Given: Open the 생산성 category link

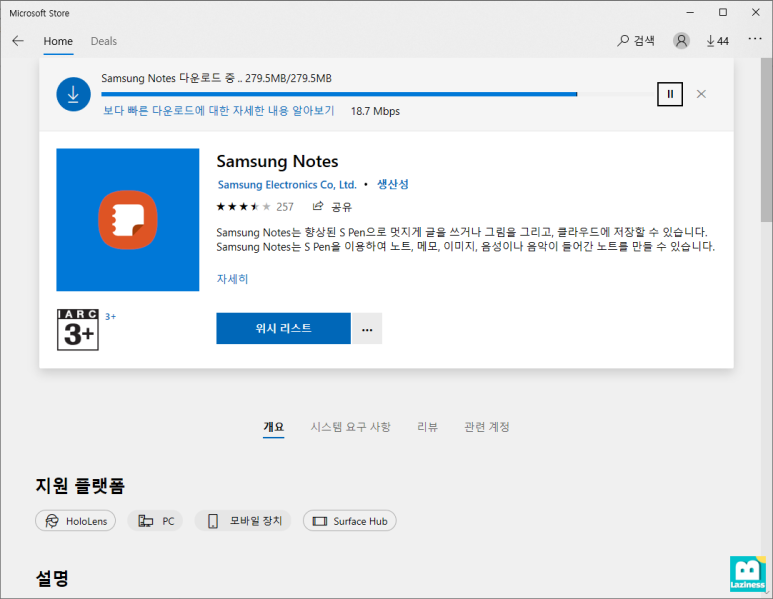Looking at the screenshot, I should 393,184.
